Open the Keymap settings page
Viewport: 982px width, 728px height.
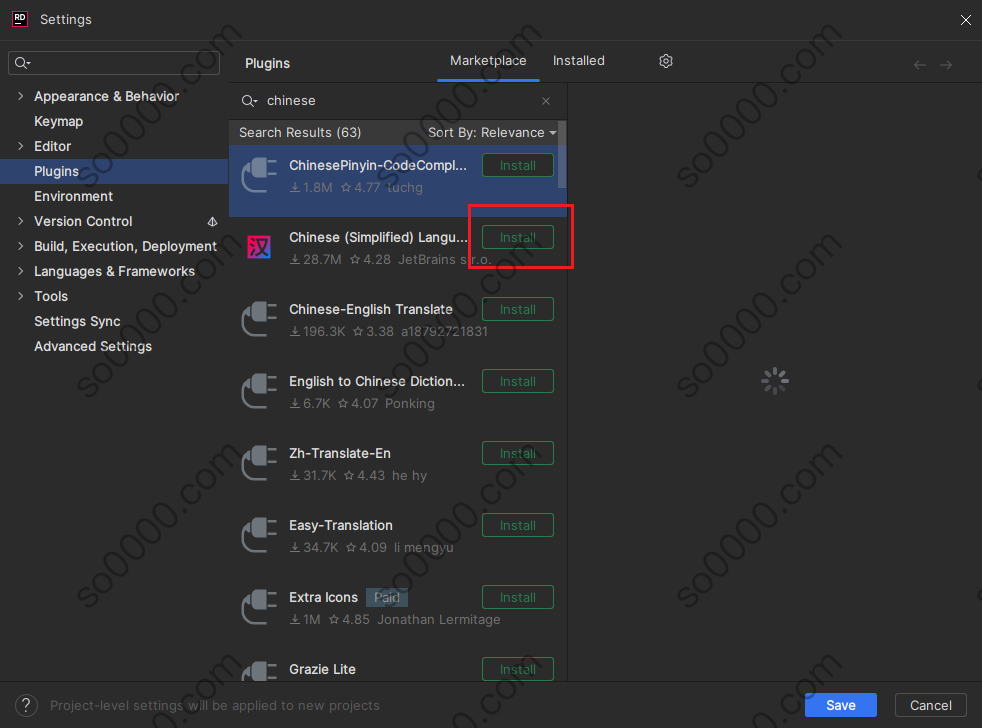coord(58,121)
